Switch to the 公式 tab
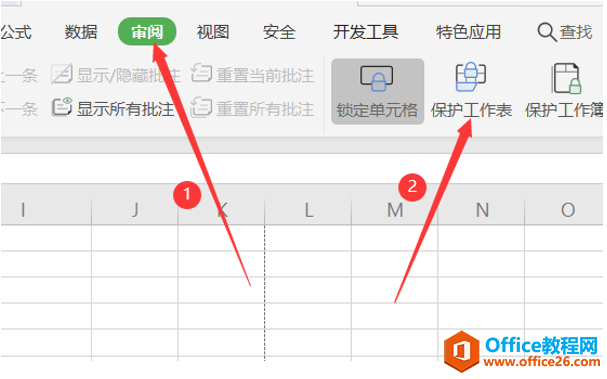The height and width of the screenshot is (379, 607). click(x=15, y=32)
